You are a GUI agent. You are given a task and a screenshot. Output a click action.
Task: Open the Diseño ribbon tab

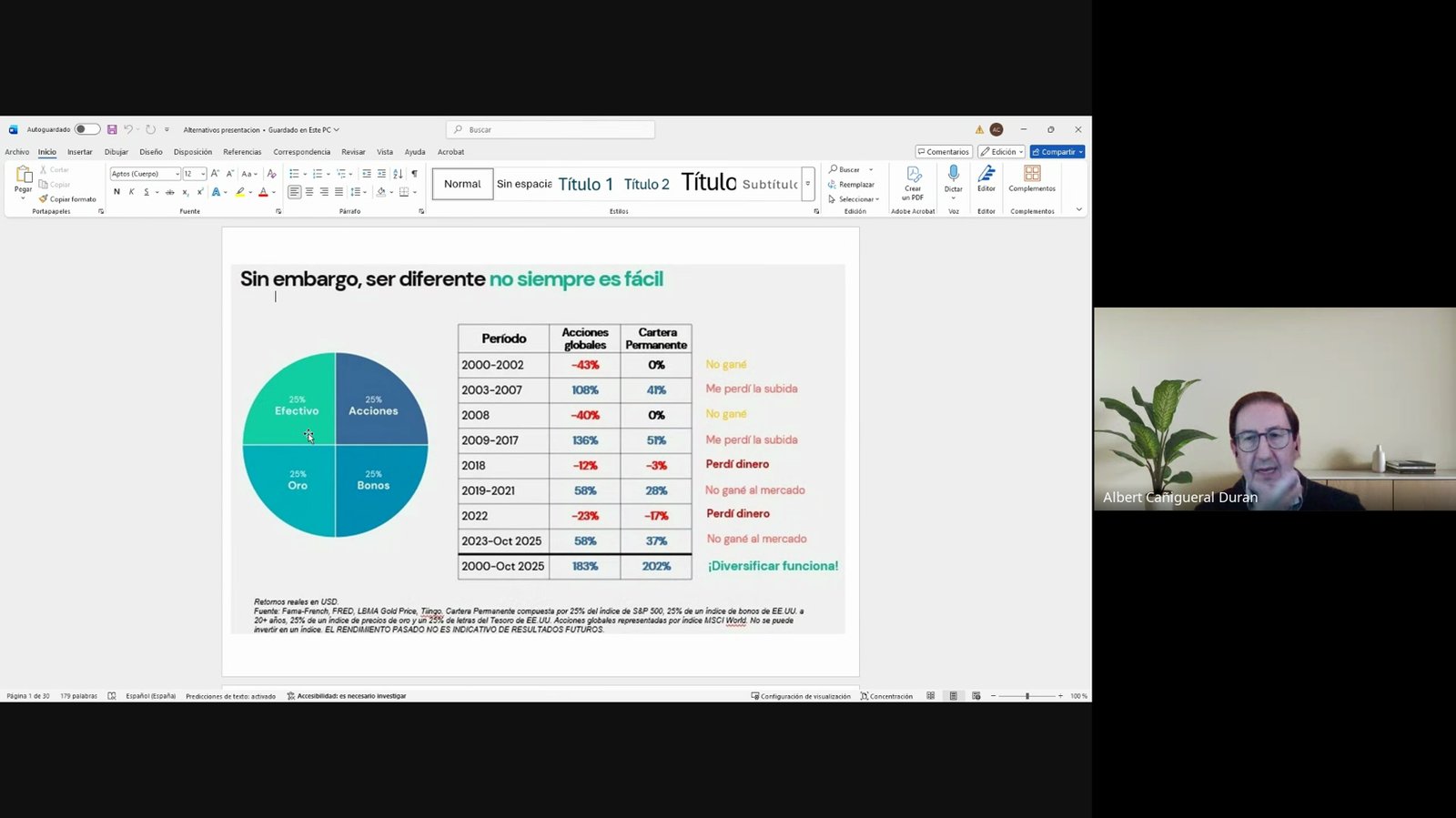[151, 152]
